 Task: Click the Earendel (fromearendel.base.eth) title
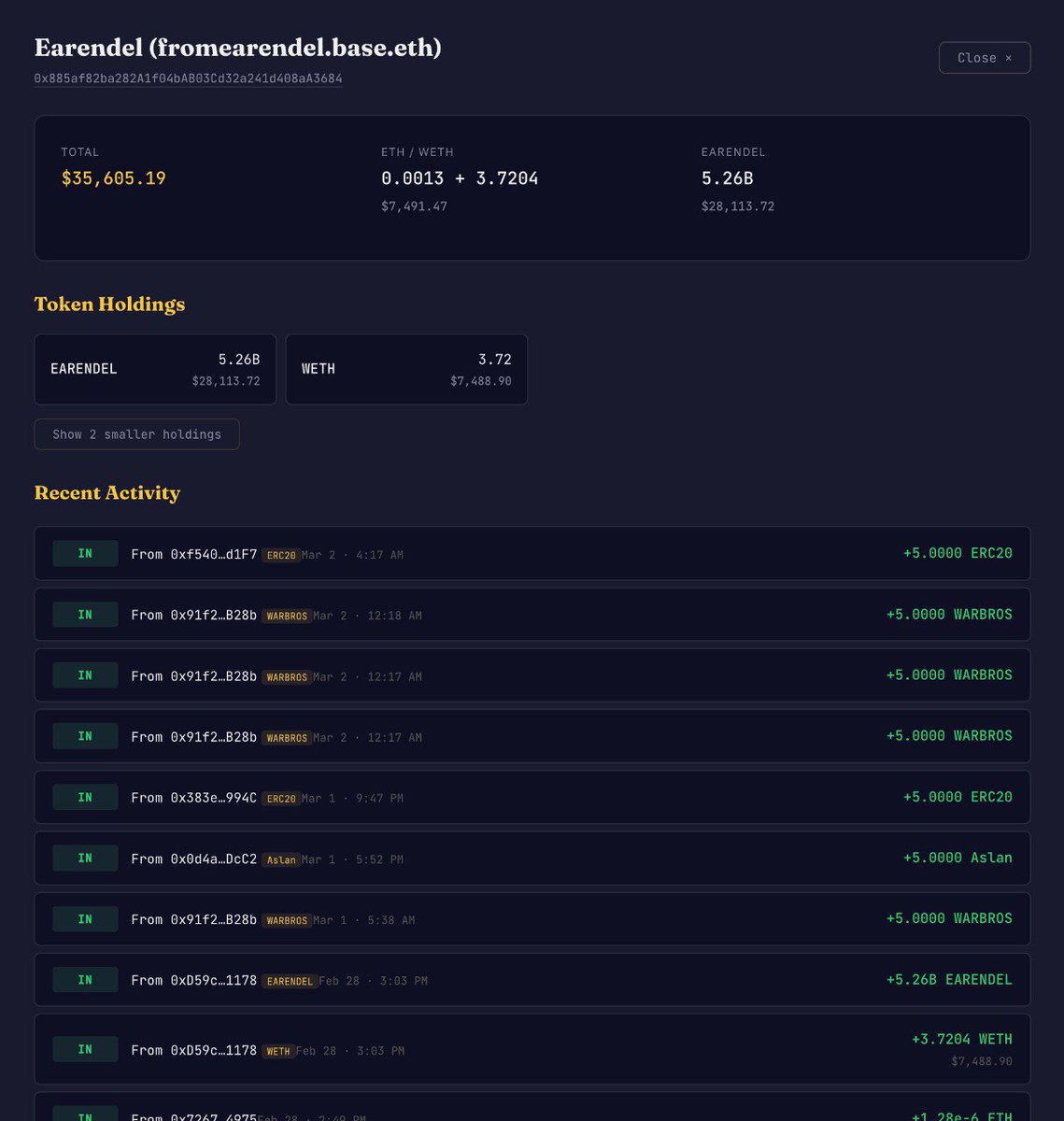coord(237,48)
